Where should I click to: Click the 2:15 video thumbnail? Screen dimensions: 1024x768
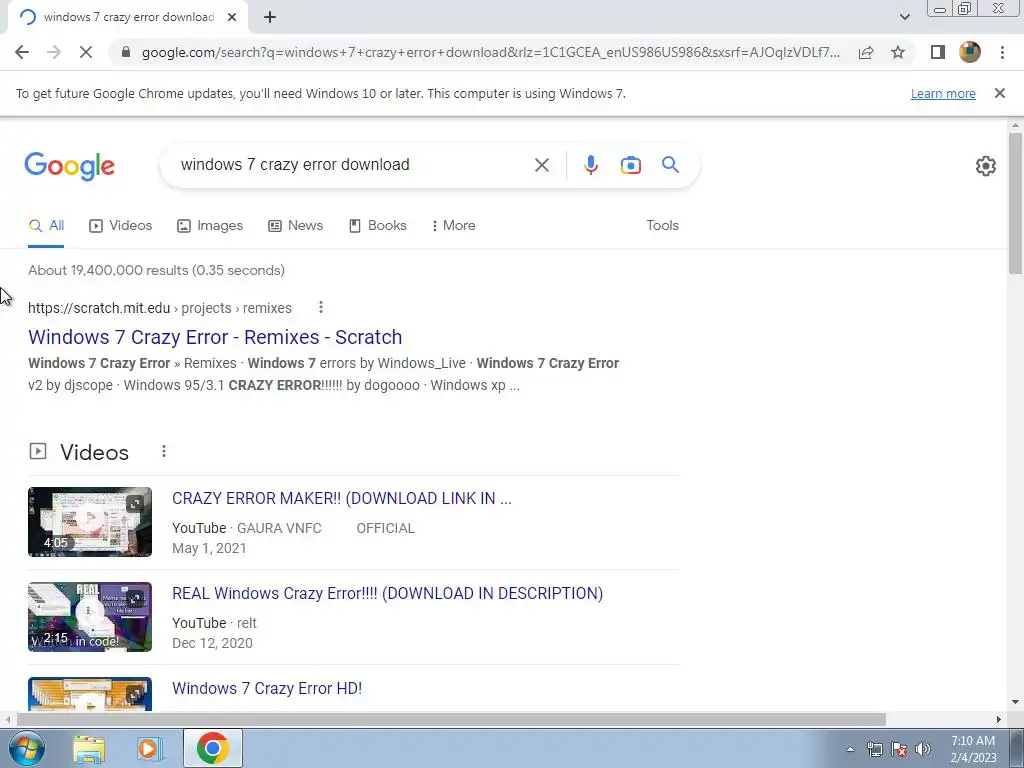90,616
